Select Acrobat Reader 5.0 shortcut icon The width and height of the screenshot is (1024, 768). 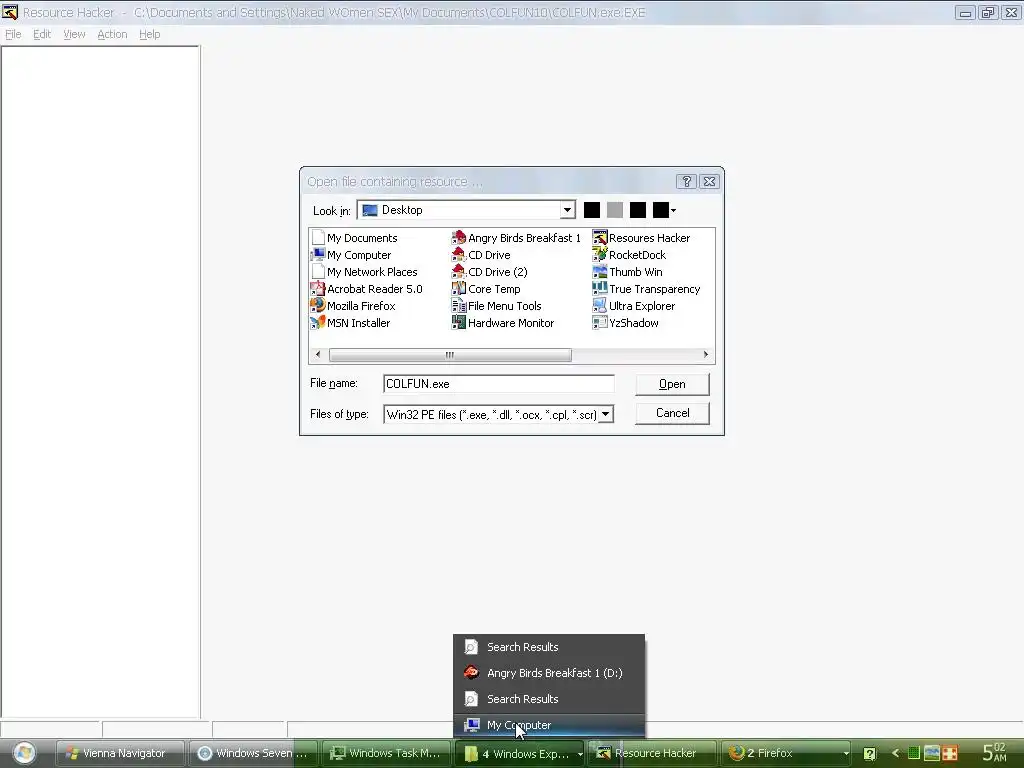click(318, 289)
